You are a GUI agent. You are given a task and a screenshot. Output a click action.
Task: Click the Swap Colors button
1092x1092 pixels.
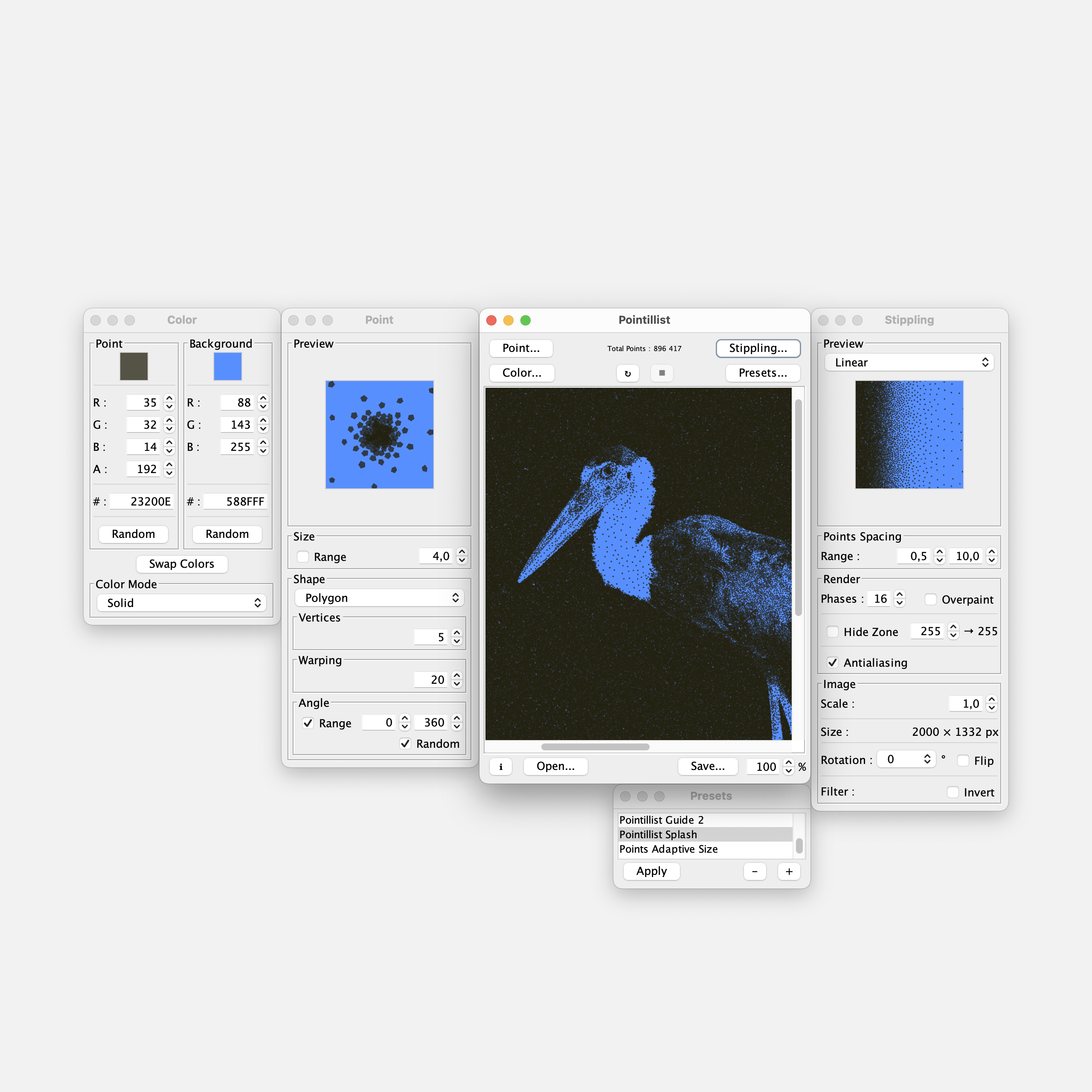181,564
